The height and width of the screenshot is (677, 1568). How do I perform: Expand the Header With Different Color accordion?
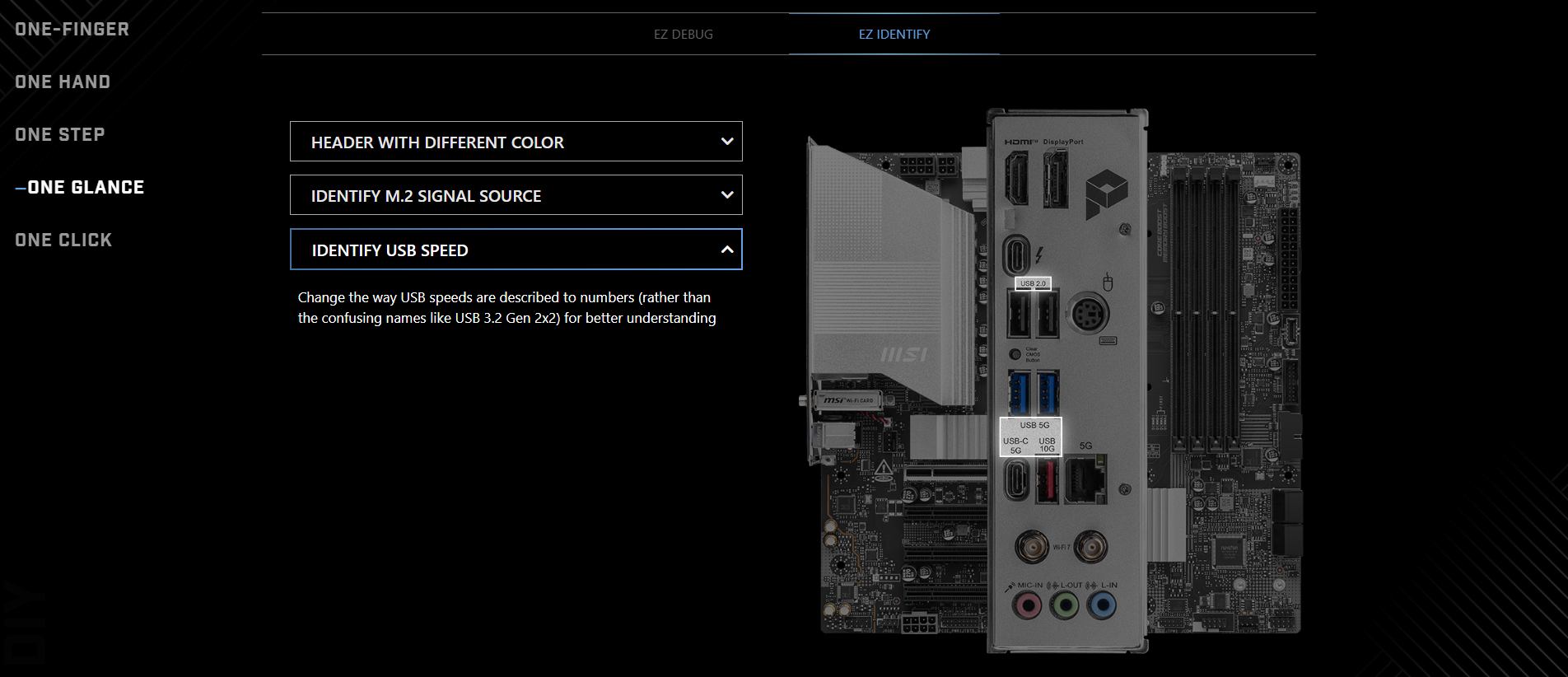click(x=516, y=142)
